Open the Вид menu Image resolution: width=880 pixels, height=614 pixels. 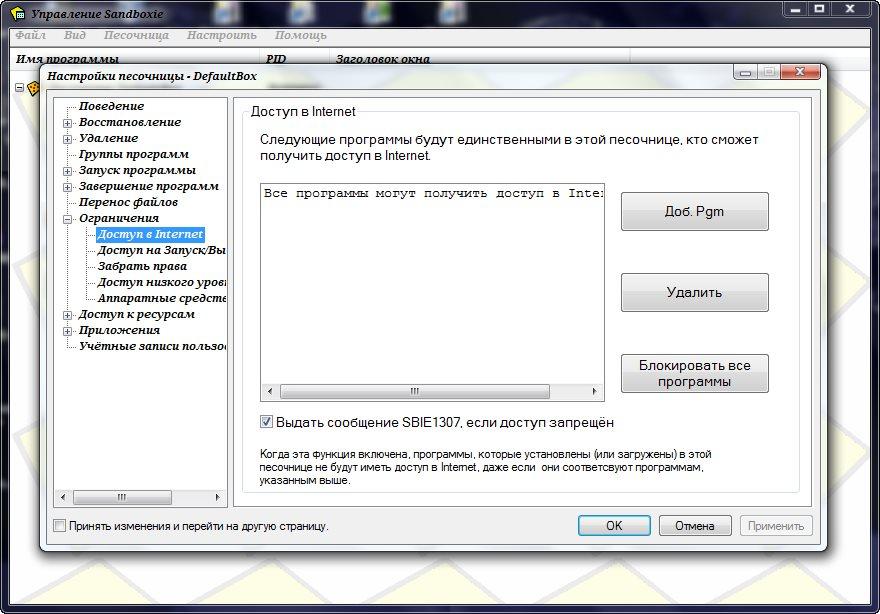point(75,35)
